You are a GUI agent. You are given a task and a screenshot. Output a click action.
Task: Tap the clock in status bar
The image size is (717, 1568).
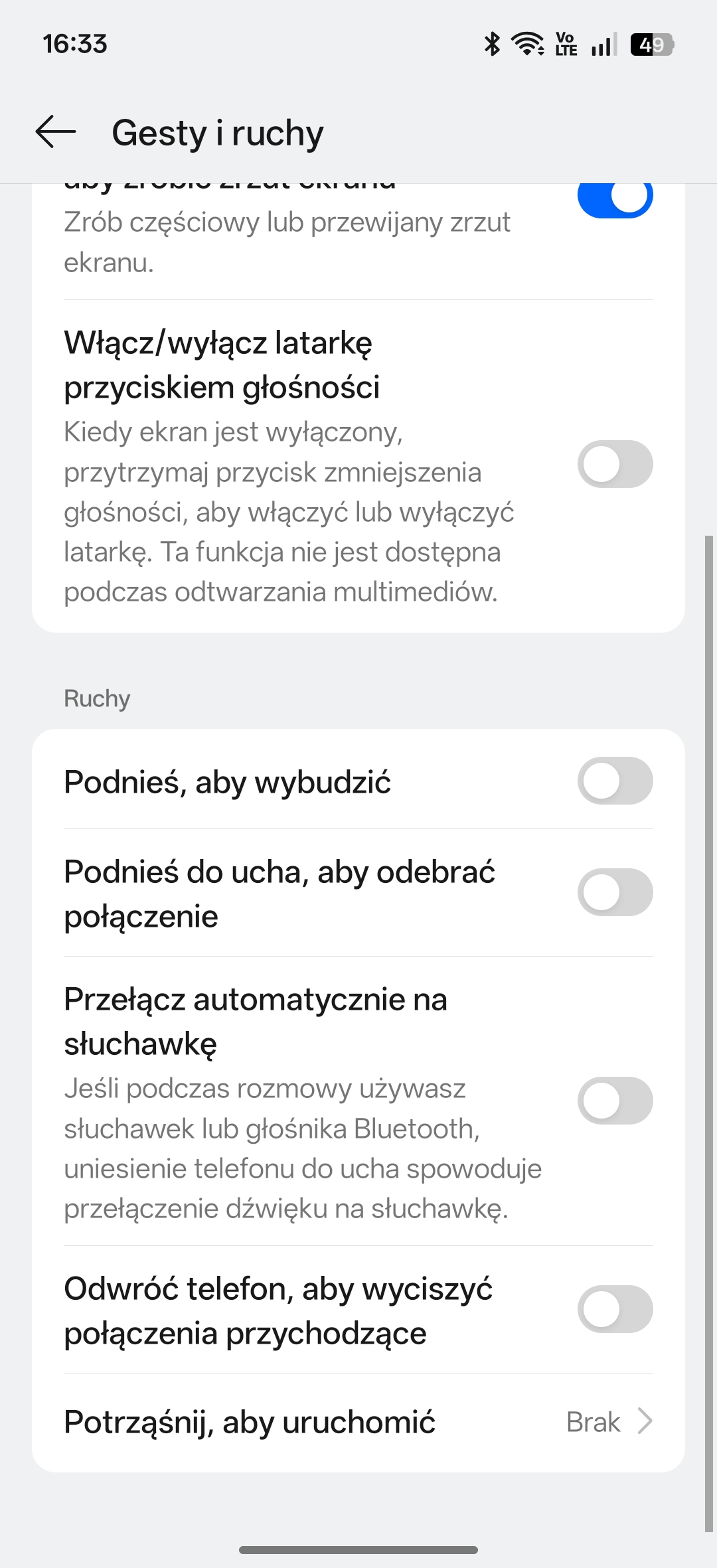click(75, 44)
